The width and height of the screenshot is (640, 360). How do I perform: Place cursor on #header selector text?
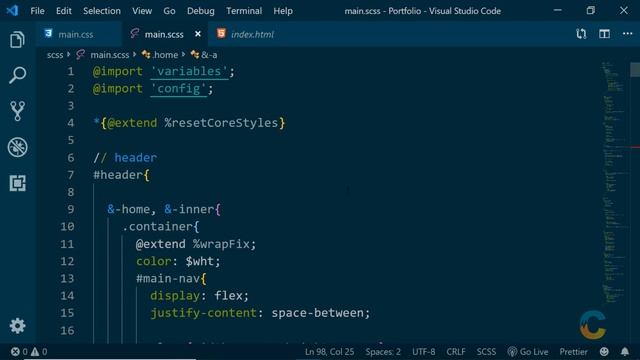click(x=118, y=175)
